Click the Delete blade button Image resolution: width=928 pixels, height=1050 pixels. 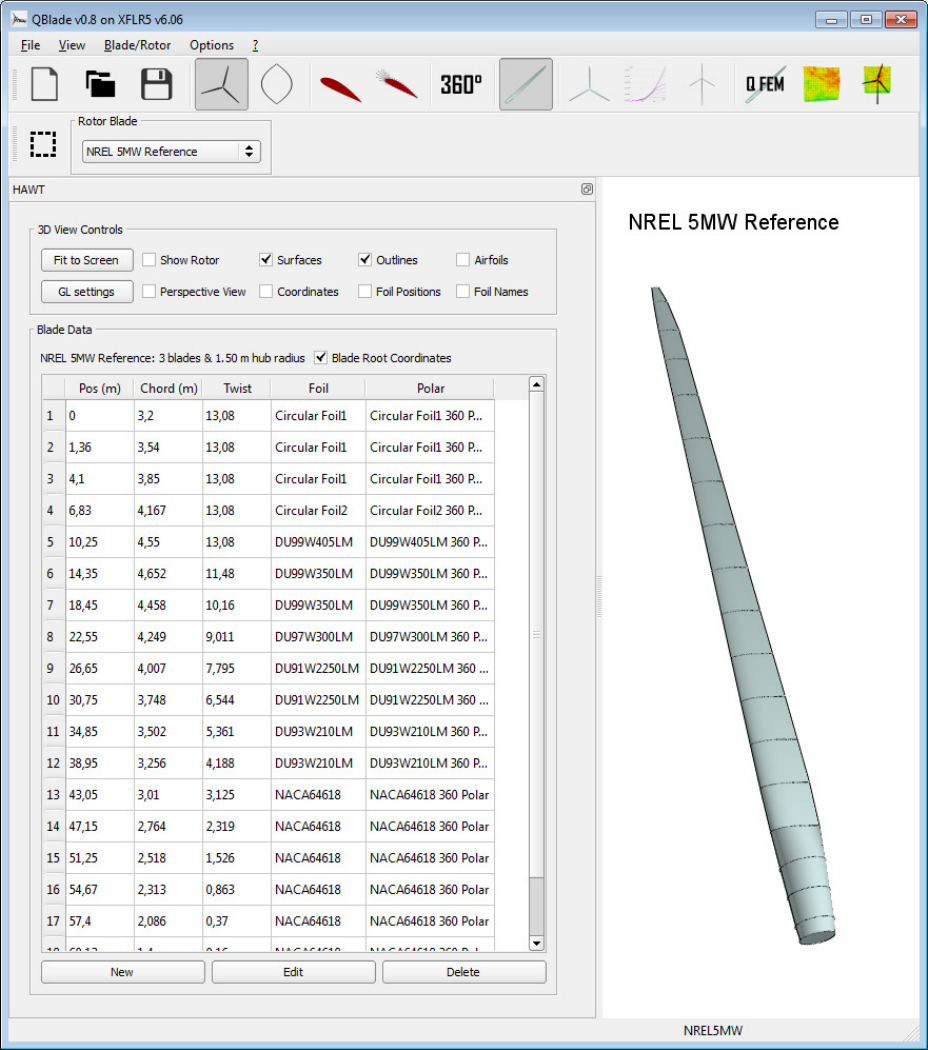point(464,972)
